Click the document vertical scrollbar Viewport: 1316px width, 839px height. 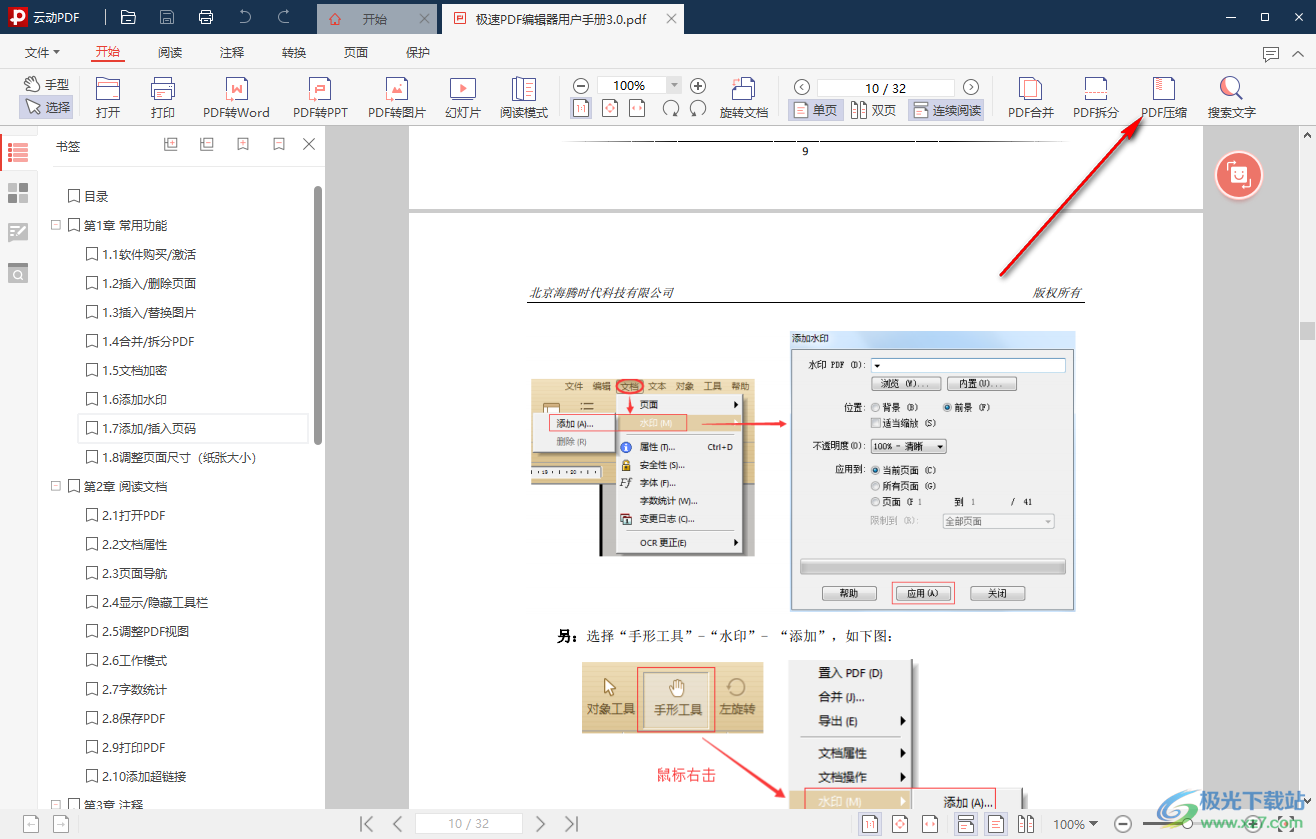[1307, 331]
